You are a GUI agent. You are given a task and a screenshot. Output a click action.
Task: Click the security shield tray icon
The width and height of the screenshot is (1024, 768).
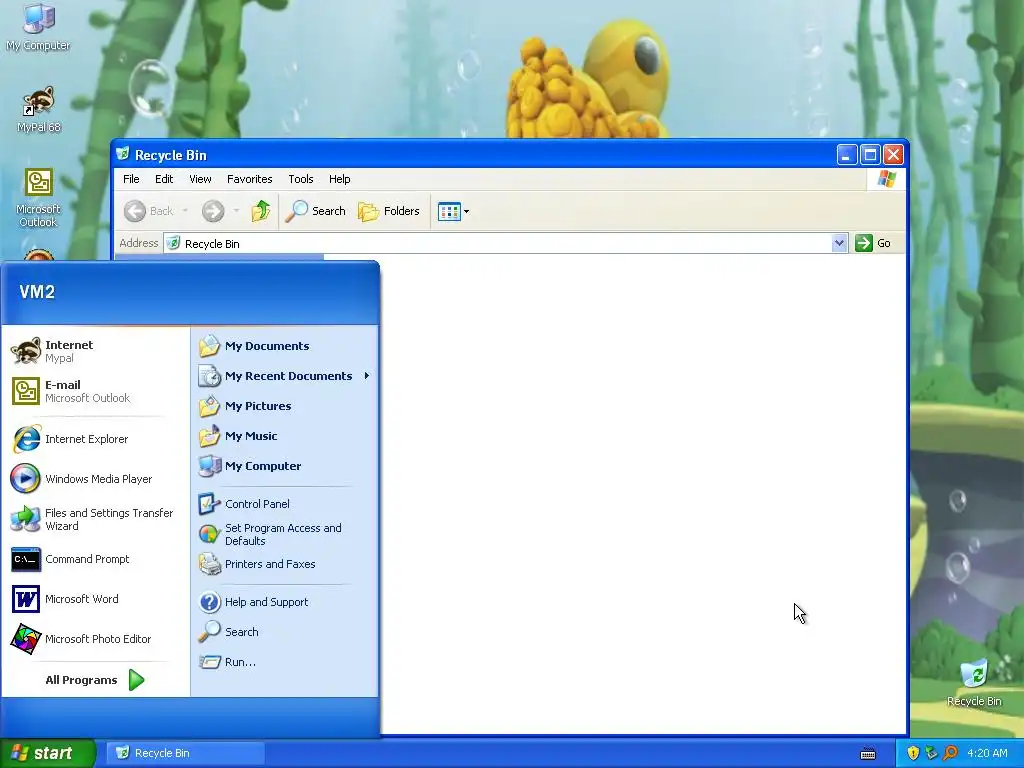[913, 753]
